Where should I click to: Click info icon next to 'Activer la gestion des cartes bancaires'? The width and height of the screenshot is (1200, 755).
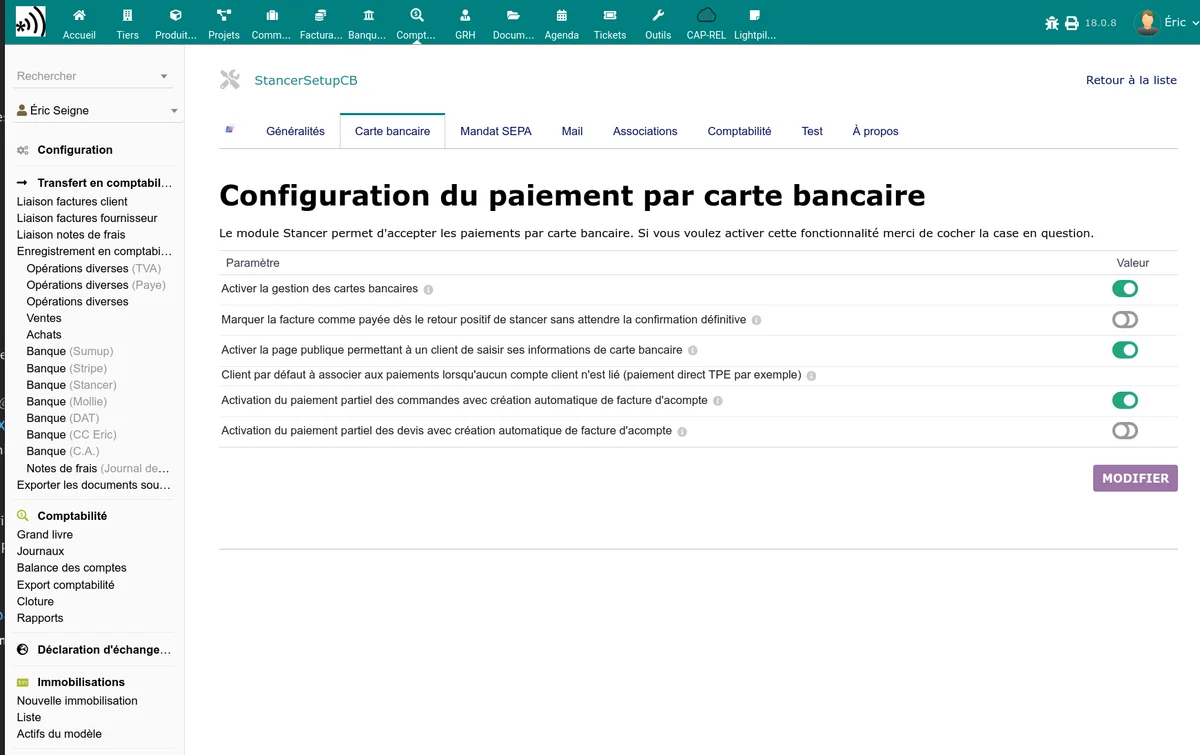click(x=428, y=290)
